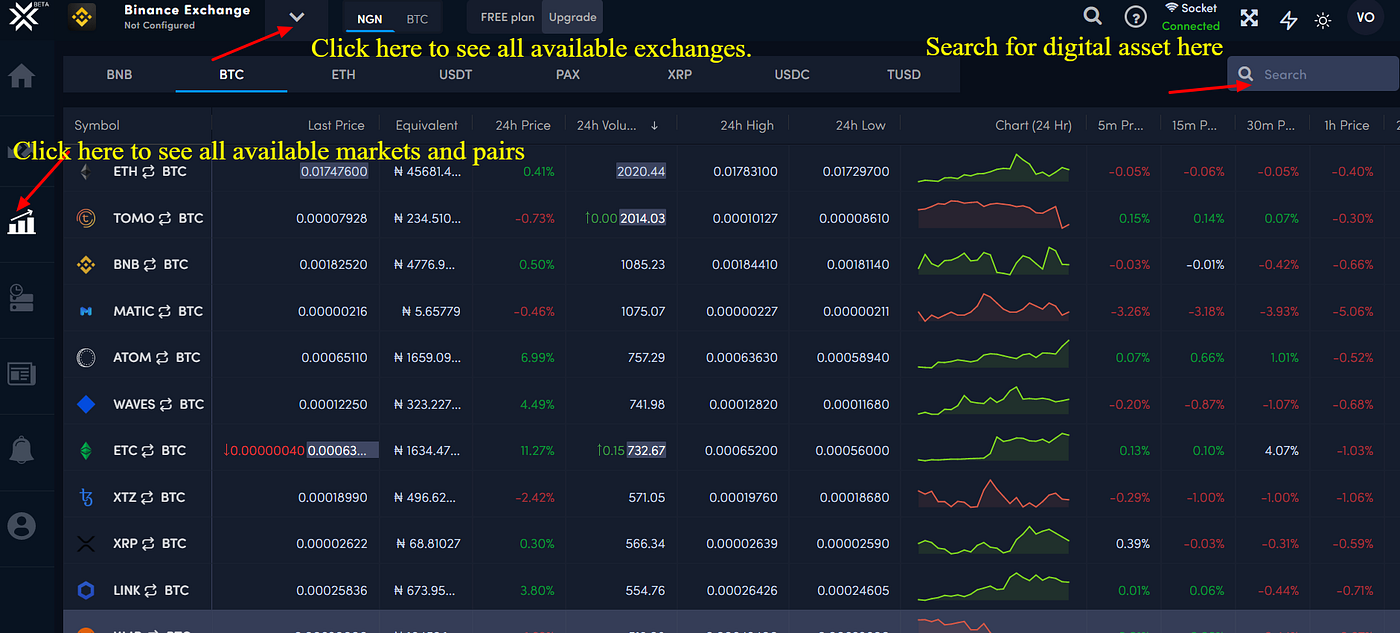The height and width of the screenshot is (633, 1400).
Task: Open the MATIC 24 hour chart thumbnail
Action: pyautogui.click(x=994, y=309)
